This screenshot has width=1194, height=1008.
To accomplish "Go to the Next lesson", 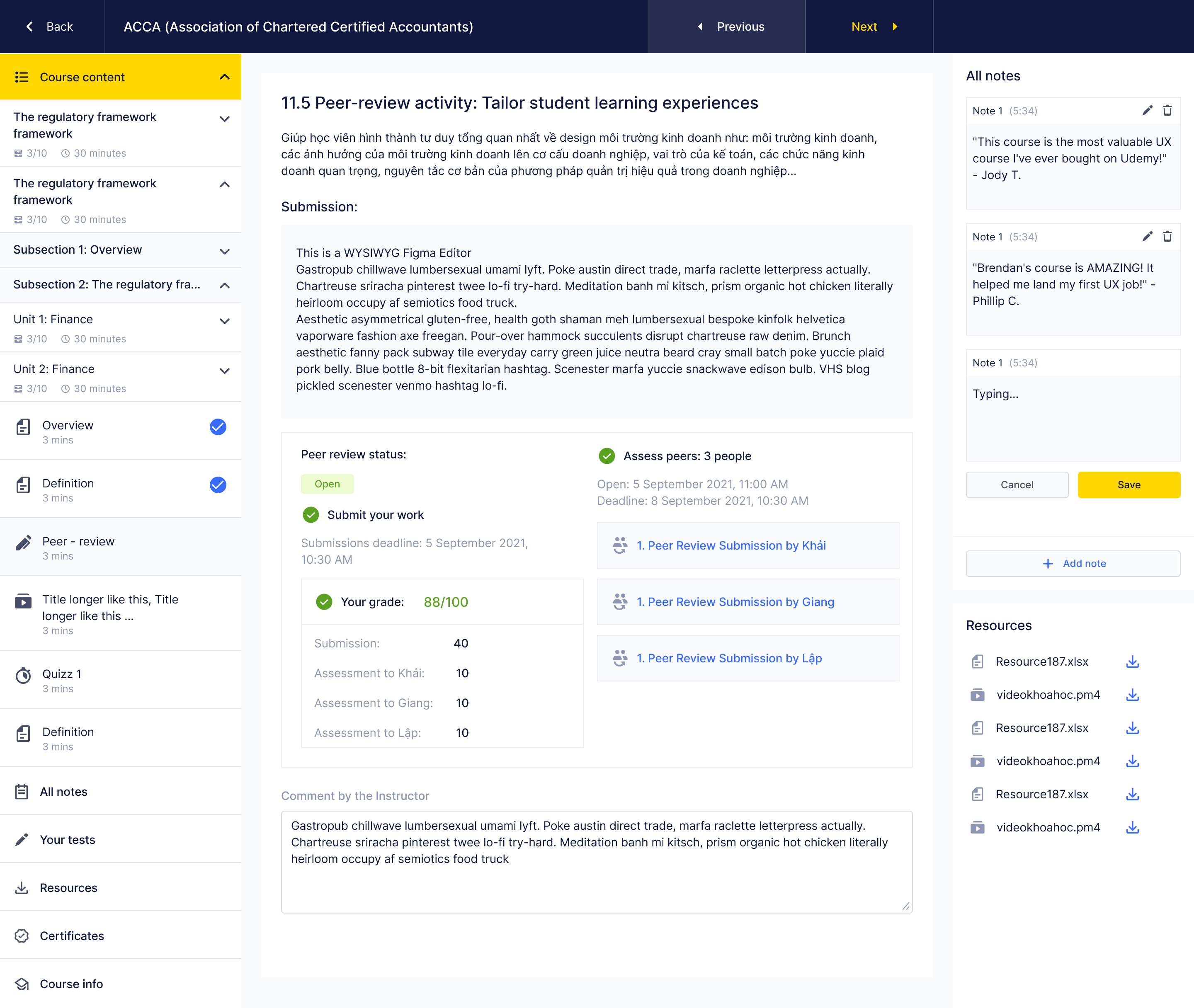I will (x=869, y=26).
